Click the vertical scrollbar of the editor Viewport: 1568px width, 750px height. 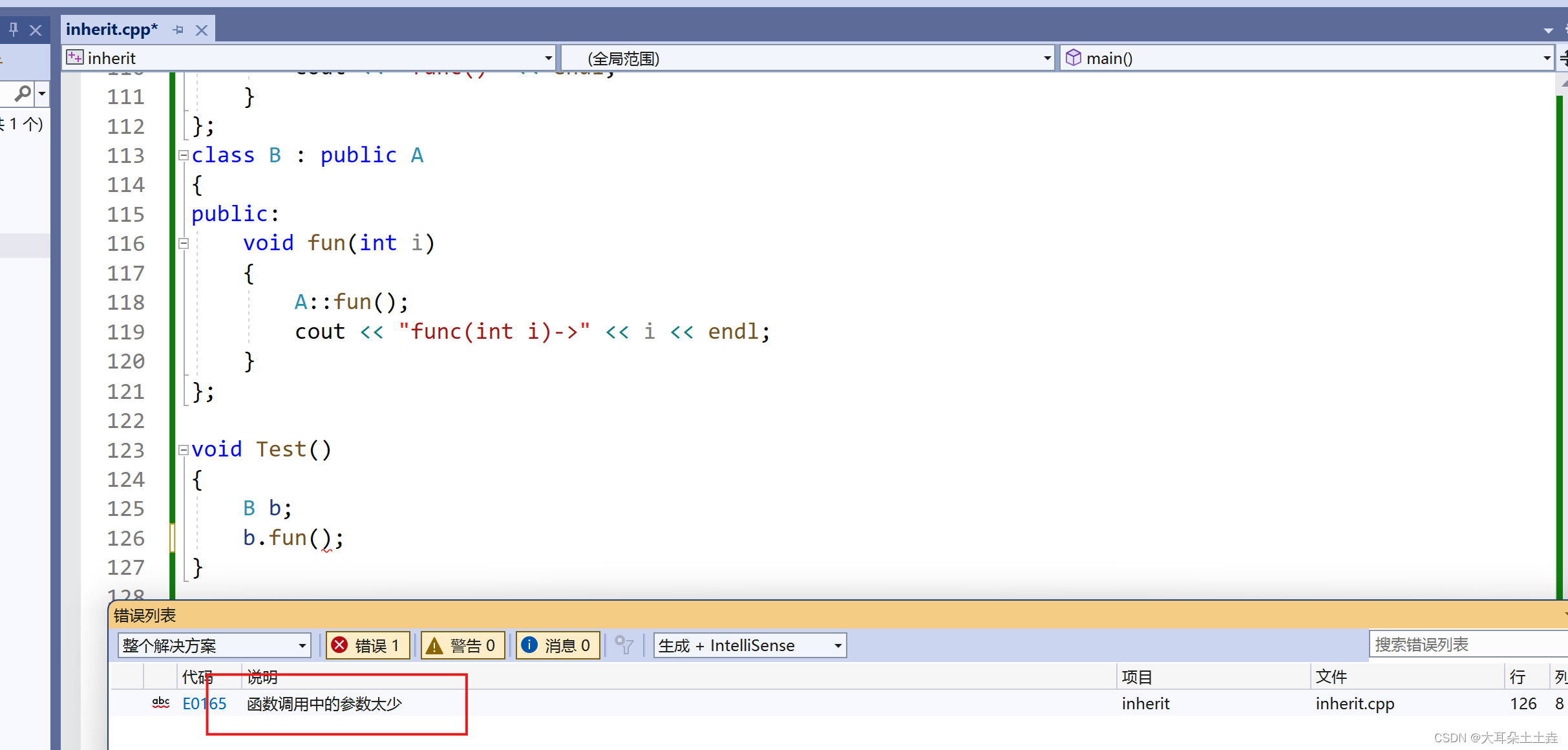[x=1562, y=336]
